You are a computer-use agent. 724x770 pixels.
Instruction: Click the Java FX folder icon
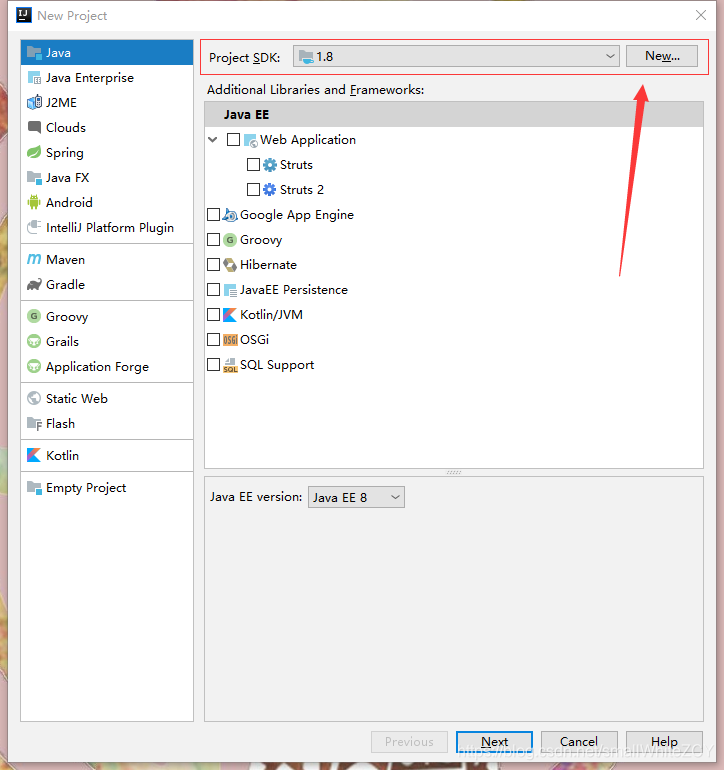click(34, 177)
